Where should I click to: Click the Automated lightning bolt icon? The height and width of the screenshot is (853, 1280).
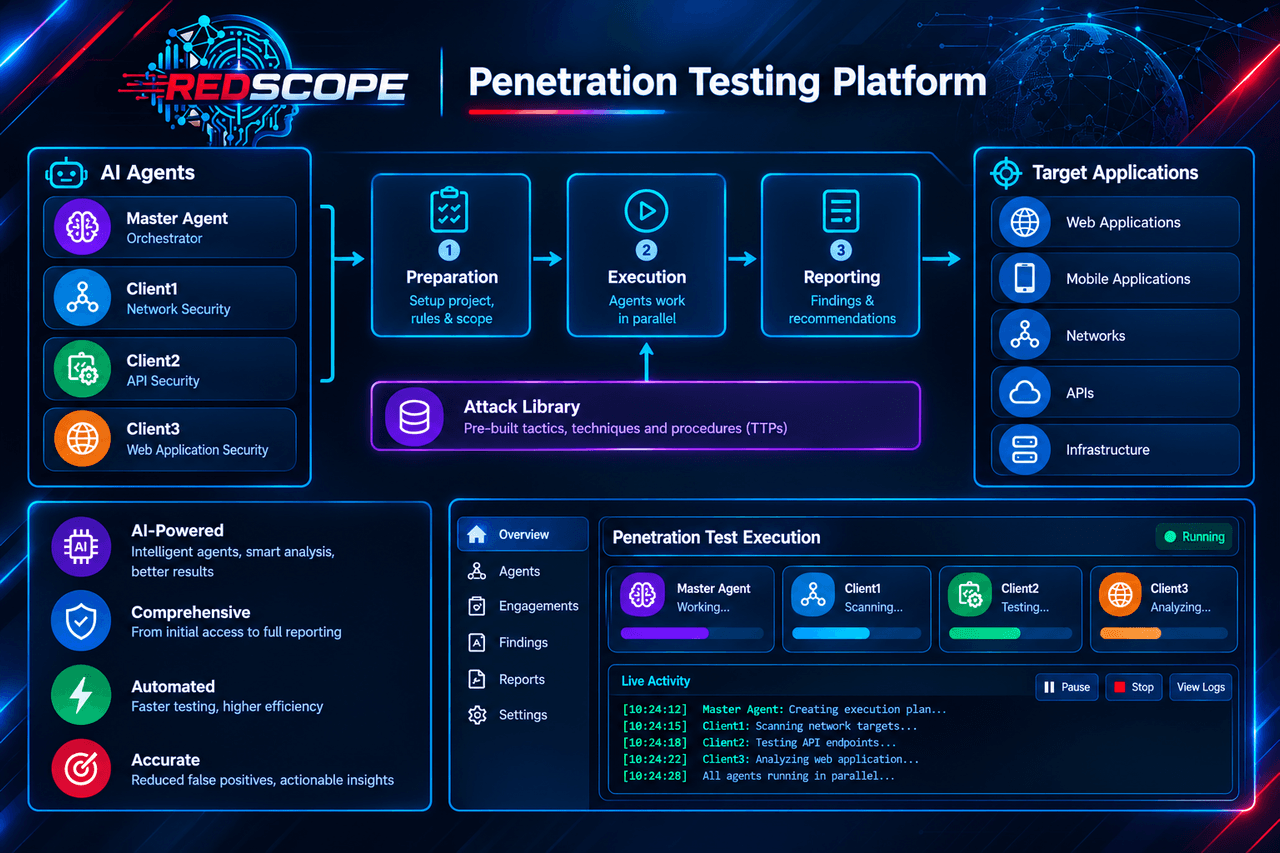[81, 695]
